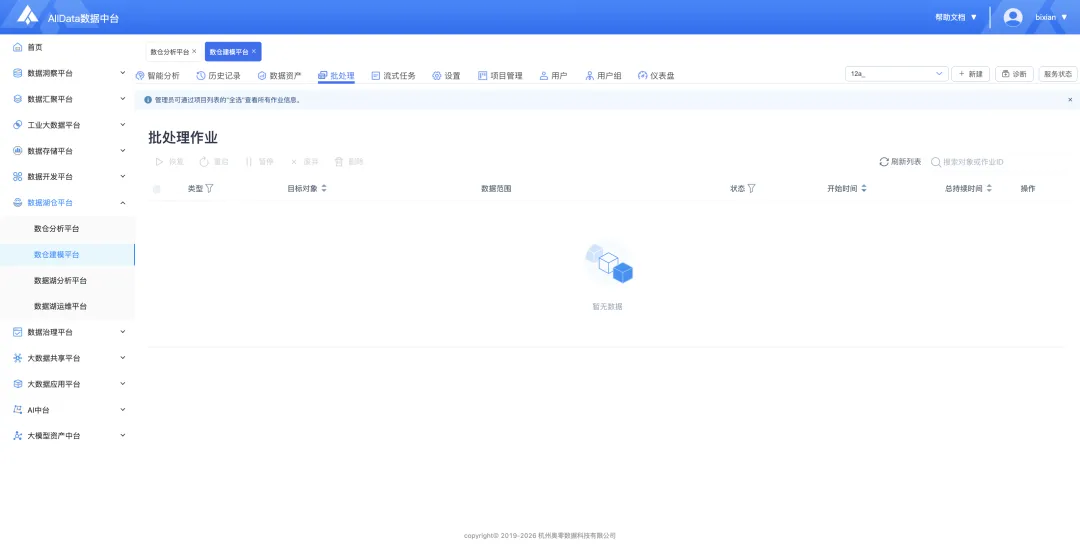Click the 服务状态 button
Screen dimensions: 1080x547
(x=1058, y=74)
